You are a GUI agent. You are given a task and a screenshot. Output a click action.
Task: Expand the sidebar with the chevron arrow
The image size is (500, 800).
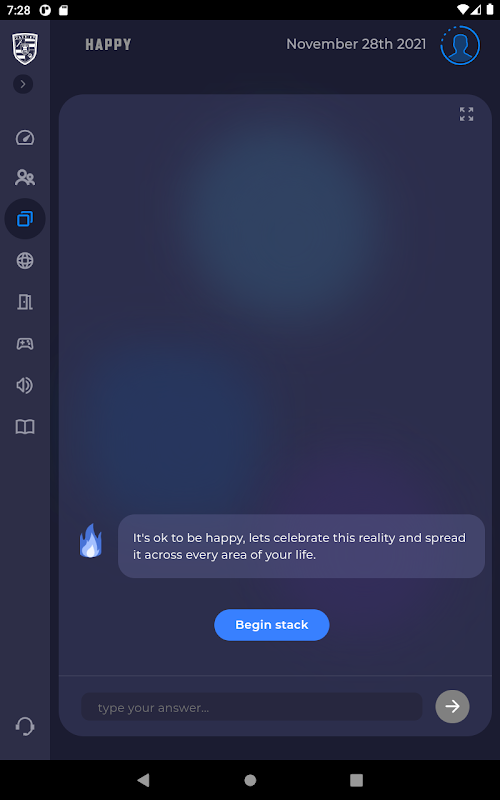(23, 84)
